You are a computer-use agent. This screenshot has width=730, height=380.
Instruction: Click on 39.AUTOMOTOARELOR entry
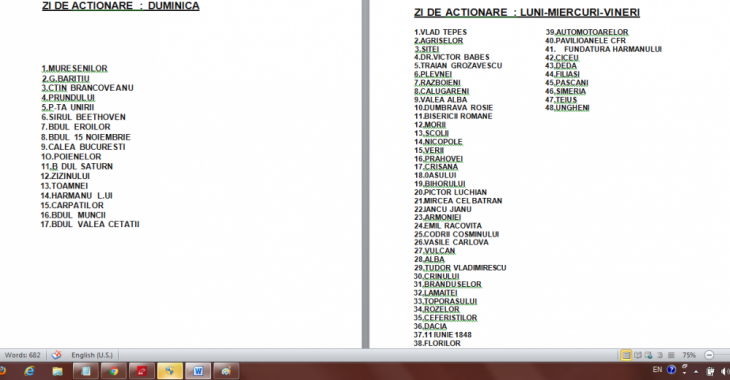coord(587,32)
